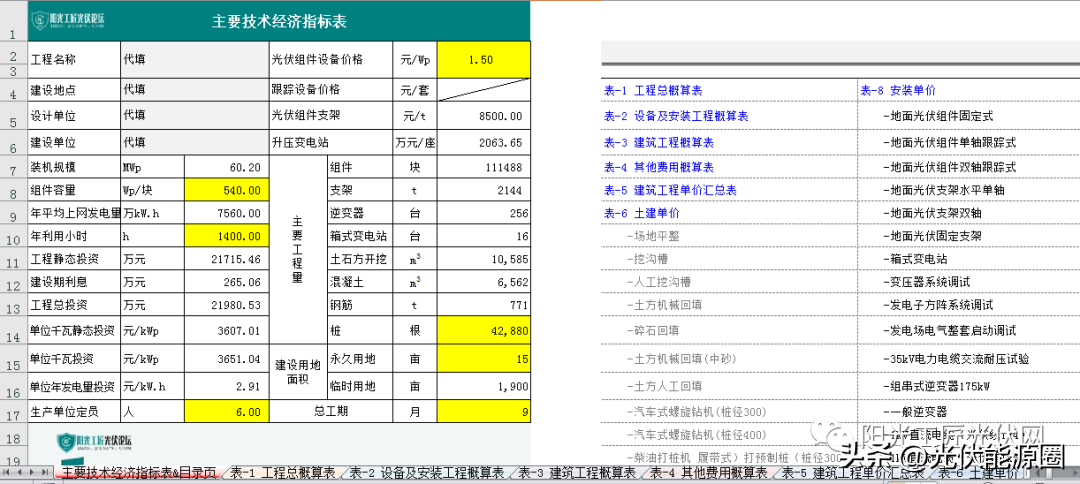Open the -土方人工回填 sub-item link

pyautogui.click(x=664, y=386)
